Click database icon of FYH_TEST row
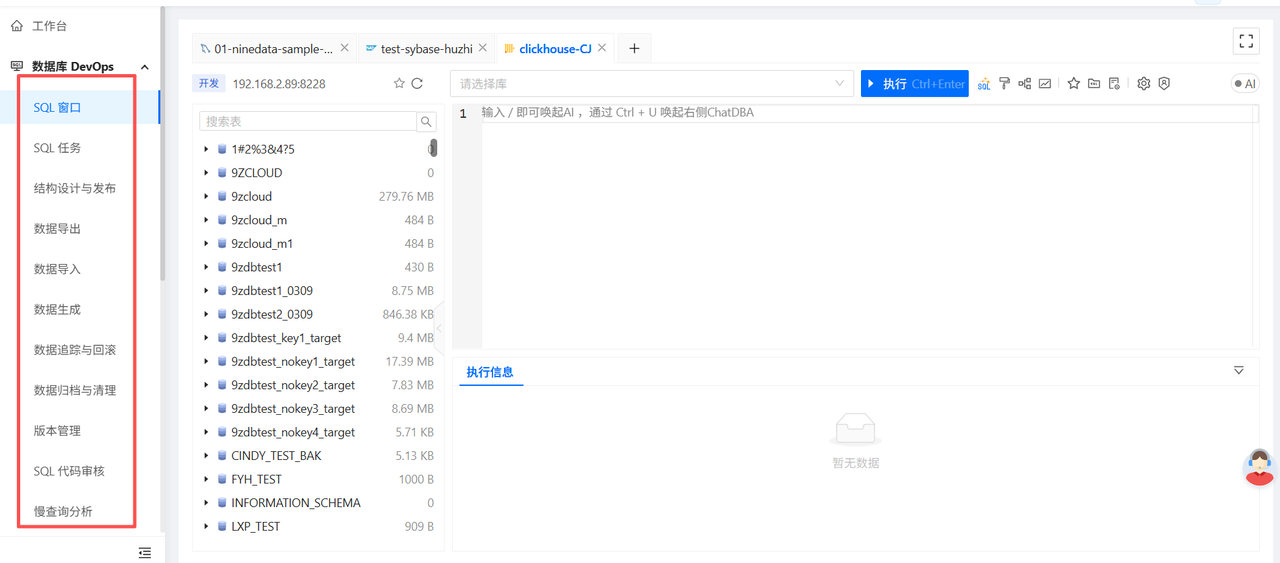 point(222,480)
